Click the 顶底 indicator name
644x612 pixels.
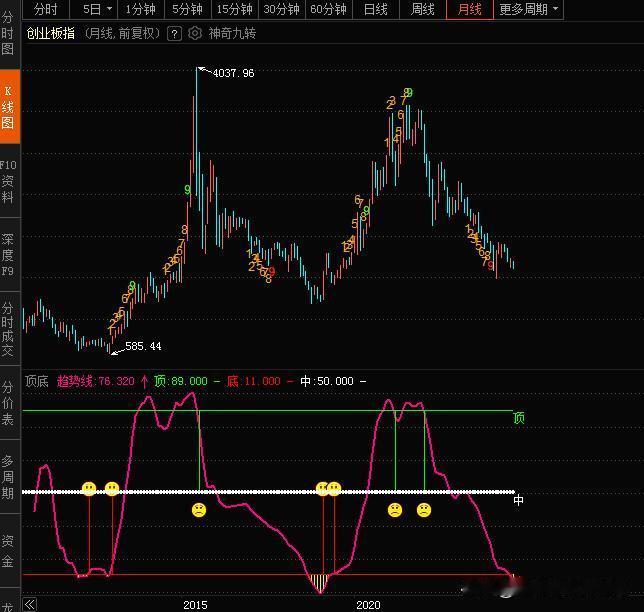[x=37, y=381]
